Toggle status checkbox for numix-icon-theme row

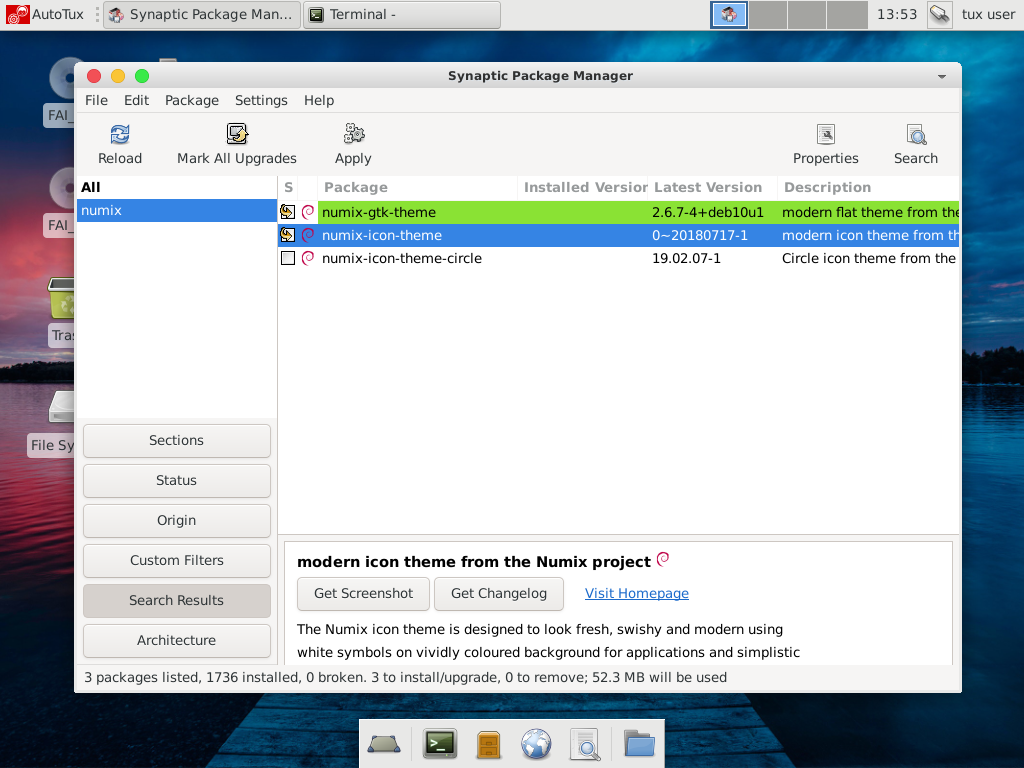pos(287,235)
